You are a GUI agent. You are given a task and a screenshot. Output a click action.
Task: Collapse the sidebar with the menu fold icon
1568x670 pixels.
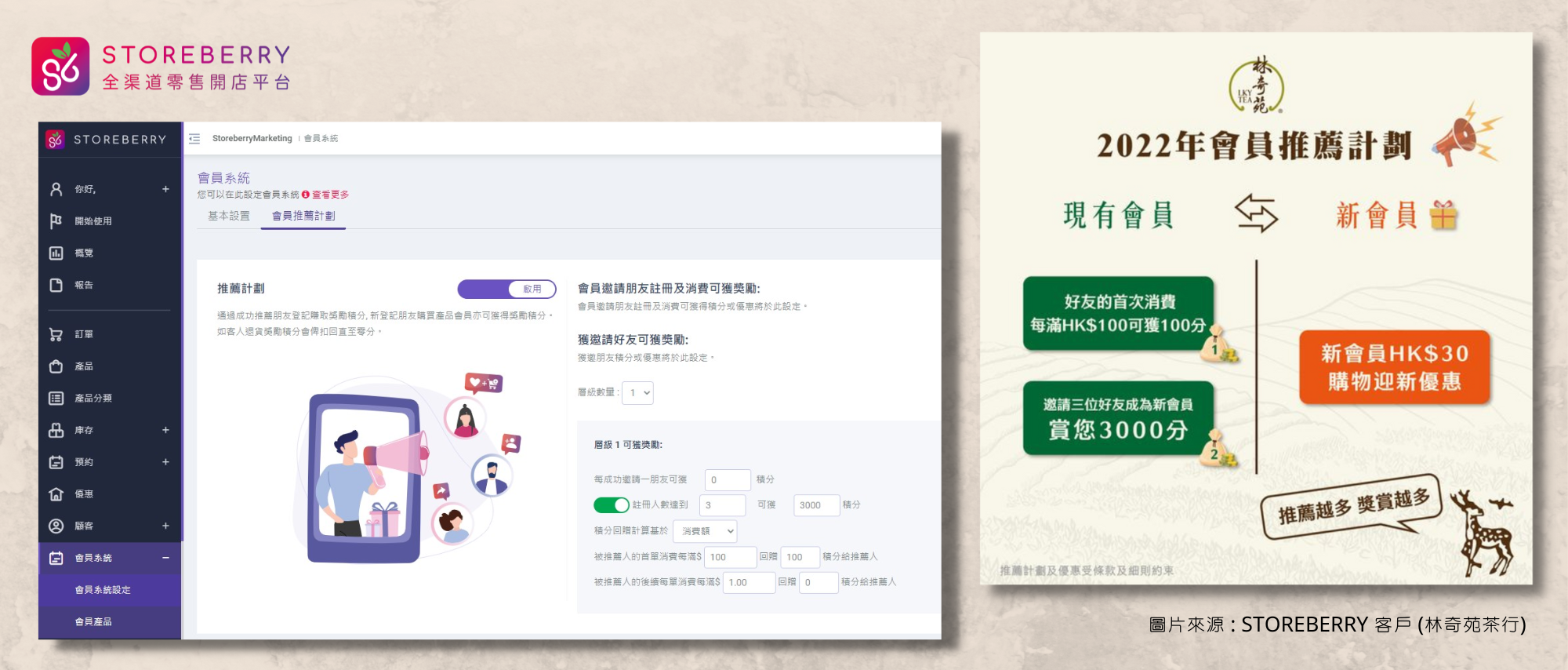(194, 139)
